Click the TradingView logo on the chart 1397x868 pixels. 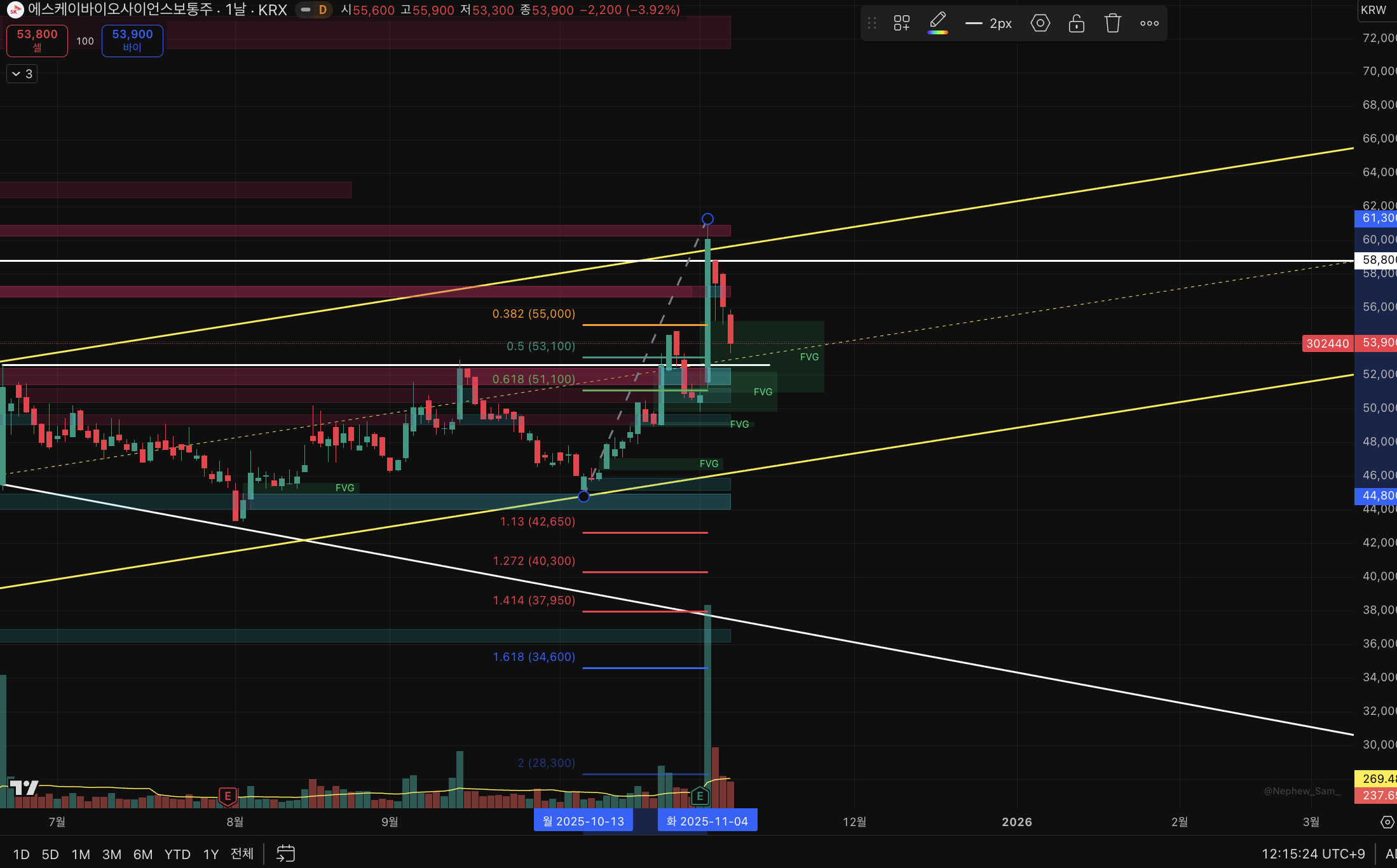pos(24,788)
